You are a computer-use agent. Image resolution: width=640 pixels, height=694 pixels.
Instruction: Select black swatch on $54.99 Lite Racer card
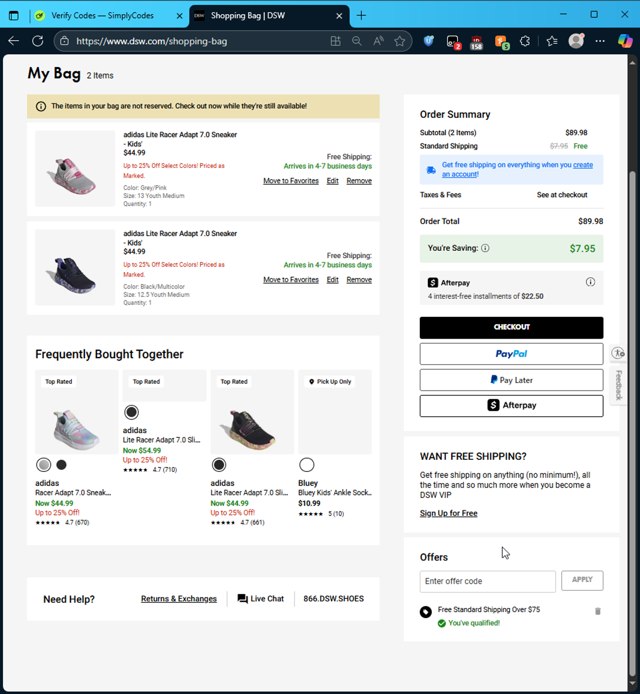131,412
